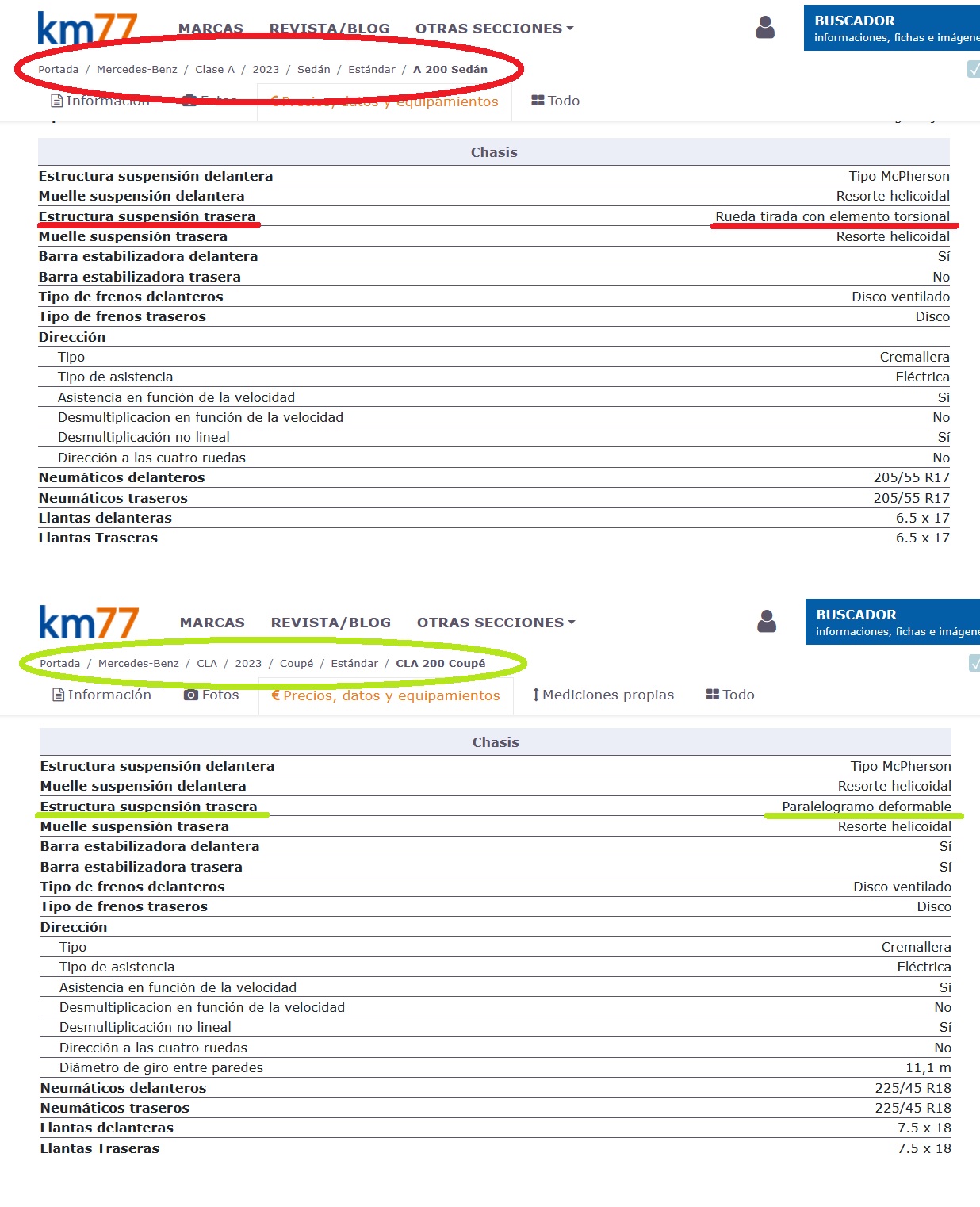
Task: Click 'Muelle suspensión delantera' in the A 200 Sedán table
Action: [142, 196]
